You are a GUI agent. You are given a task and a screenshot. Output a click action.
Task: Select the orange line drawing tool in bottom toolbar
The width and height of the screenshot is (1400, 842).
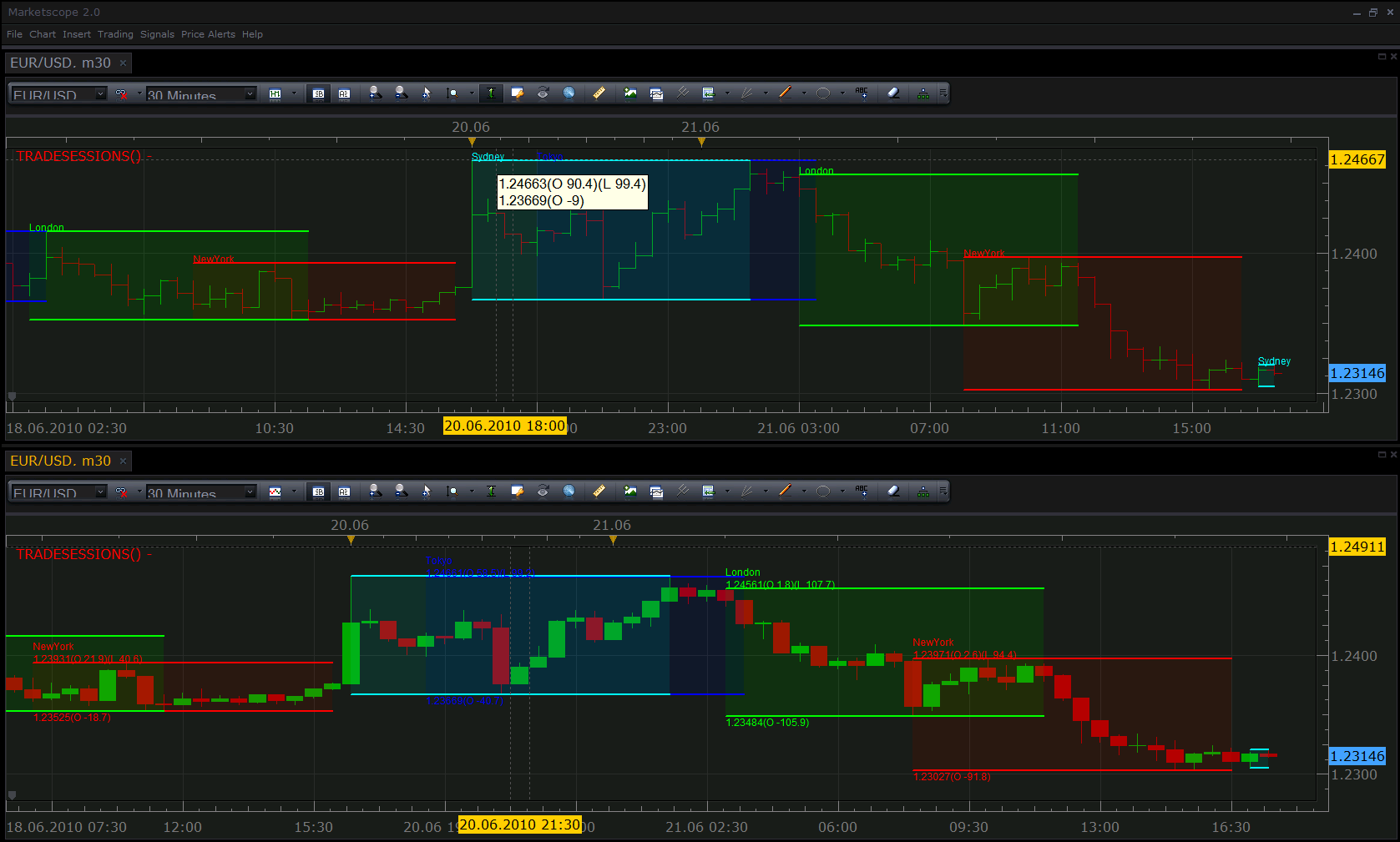pos(785,492)
